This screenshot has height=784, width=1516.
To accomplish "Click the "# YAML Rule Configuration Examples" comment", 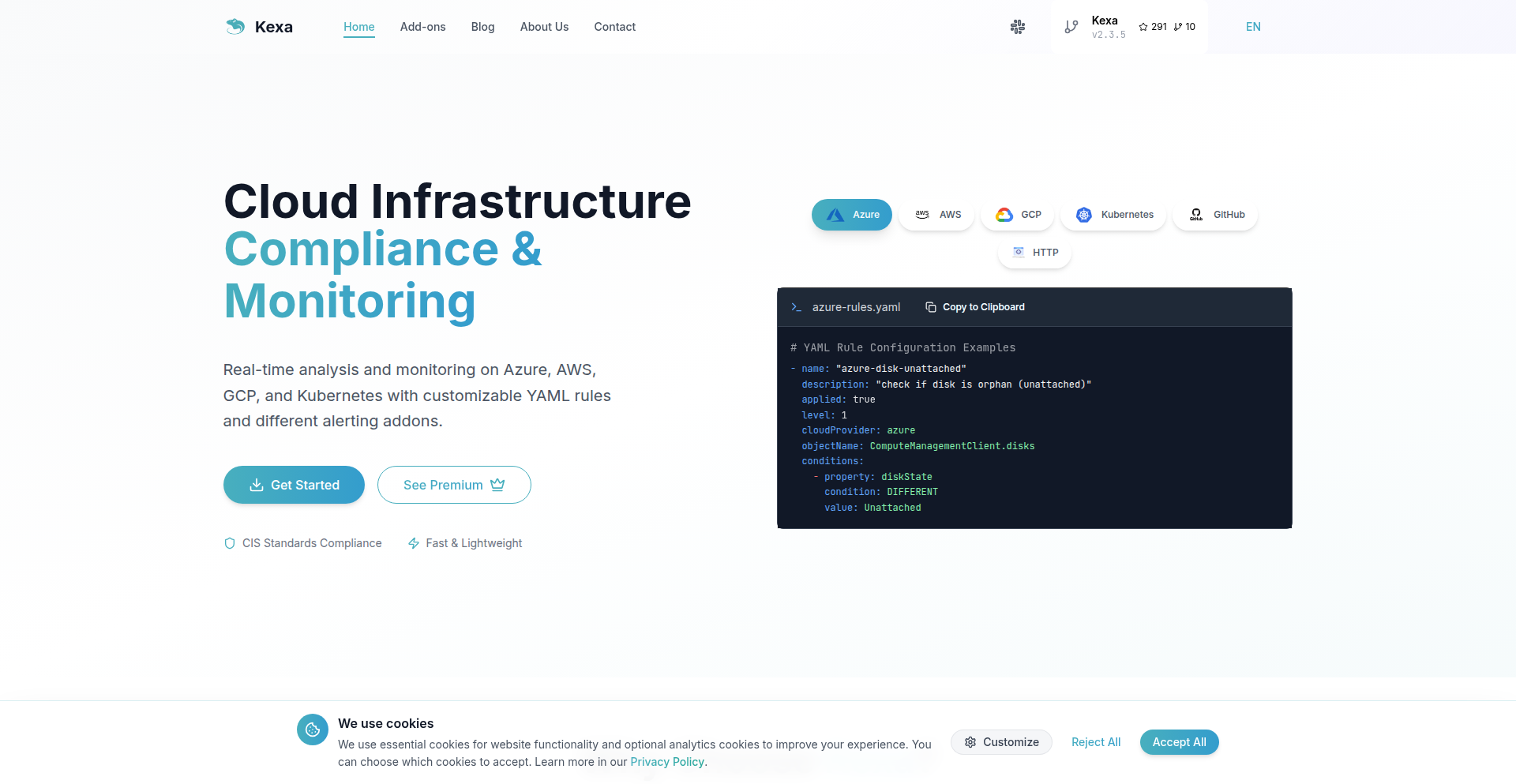I will (x=903, y=347).
